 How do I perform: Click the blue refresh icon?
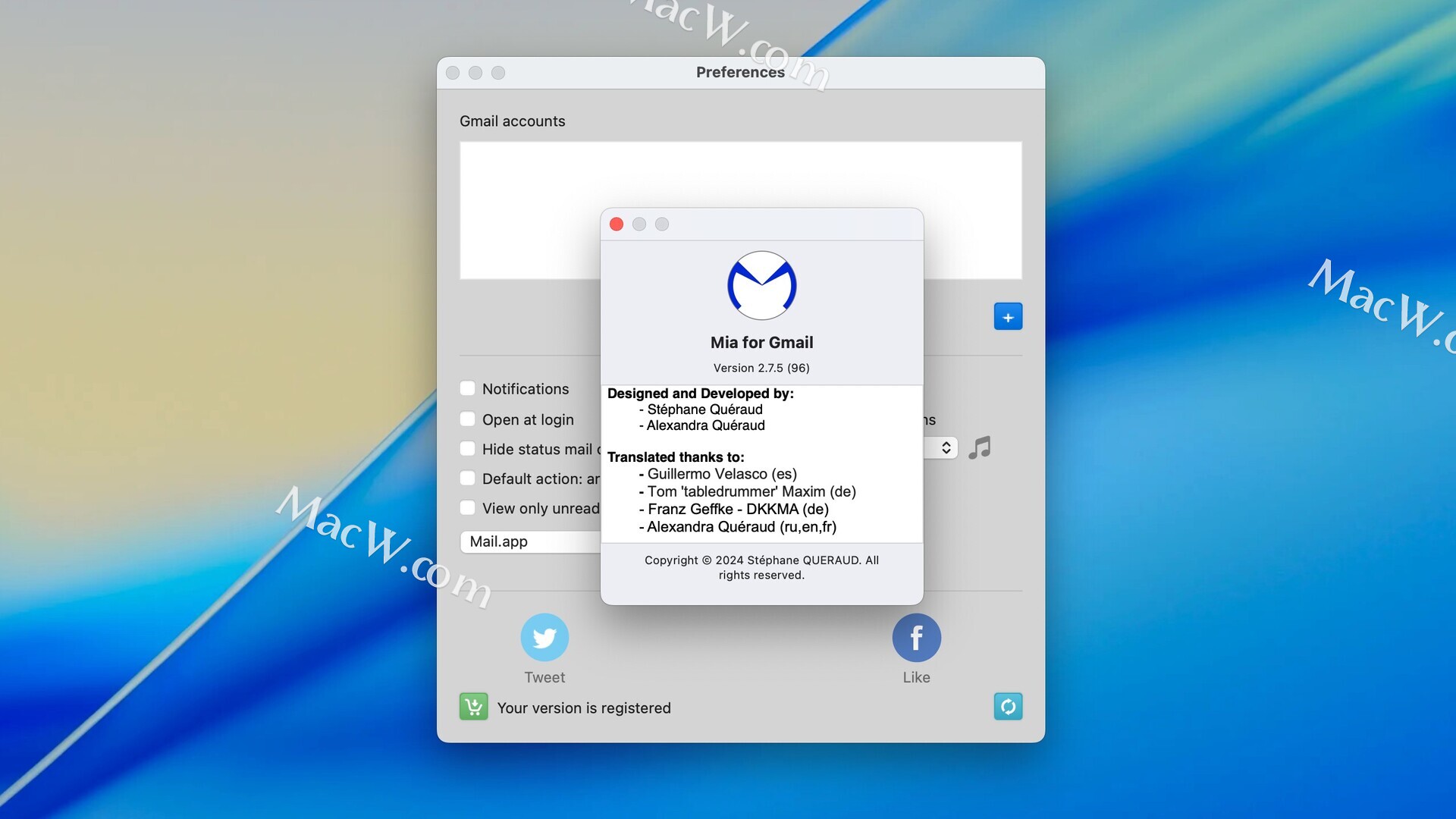coord(1008,707)
